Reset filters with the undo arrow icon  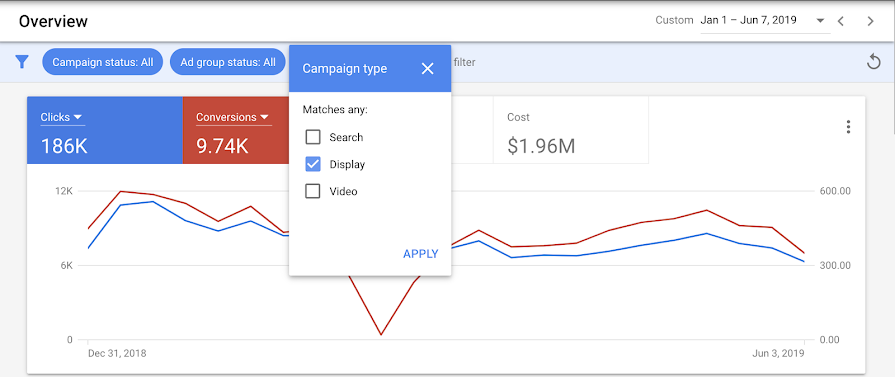tap(873, 62)
